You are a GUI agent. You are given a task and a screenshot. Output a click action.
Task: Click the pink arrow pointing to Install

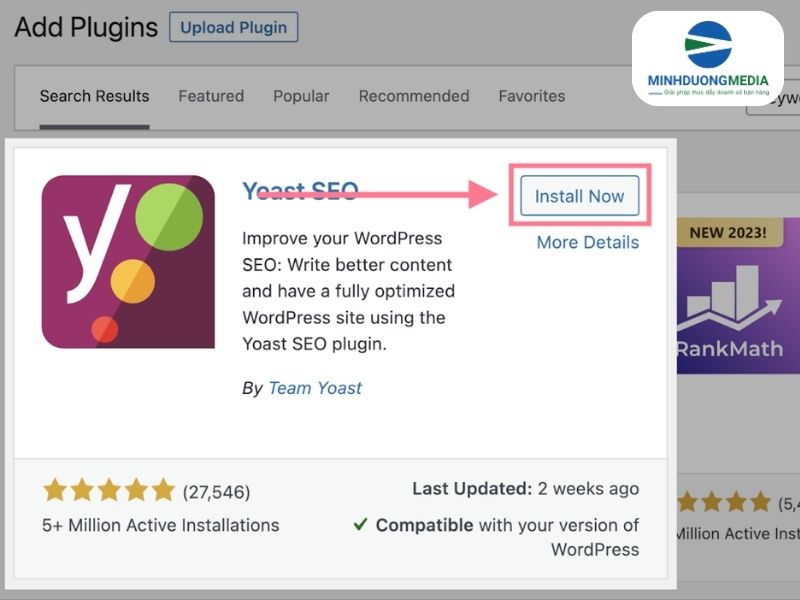378,194
